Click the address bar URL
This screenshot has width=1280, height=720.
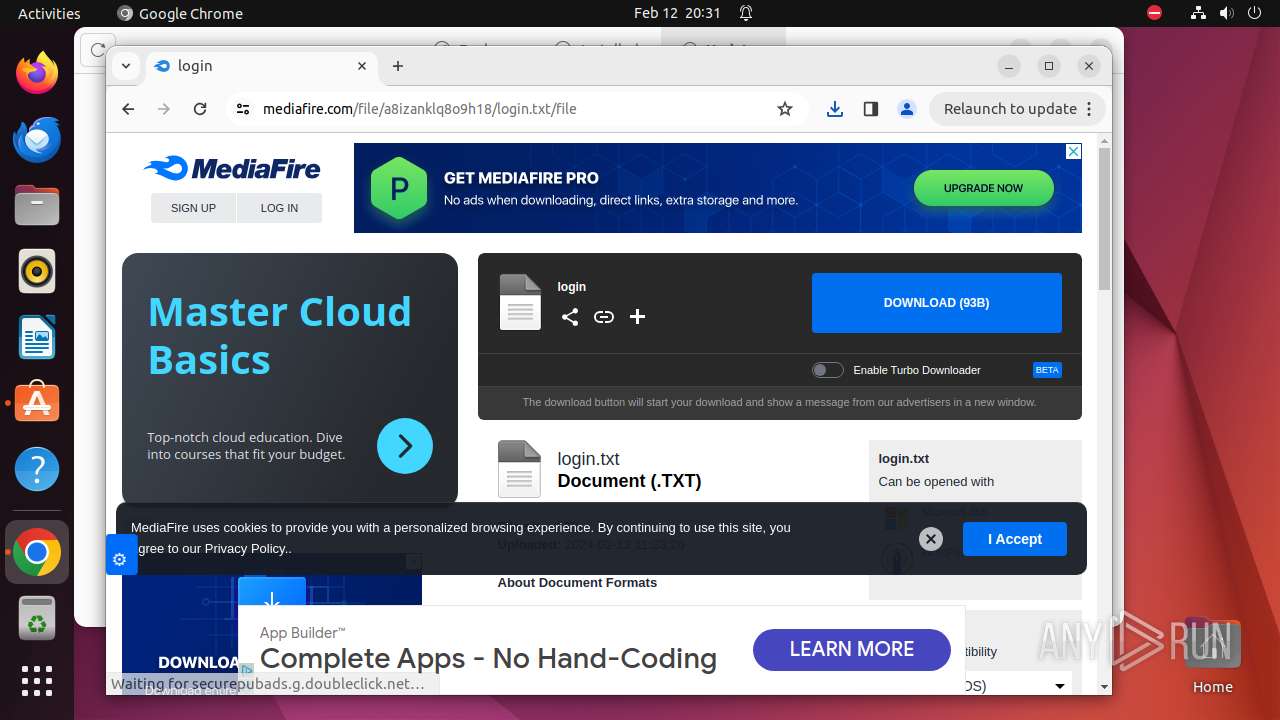[x=420, y=109]
